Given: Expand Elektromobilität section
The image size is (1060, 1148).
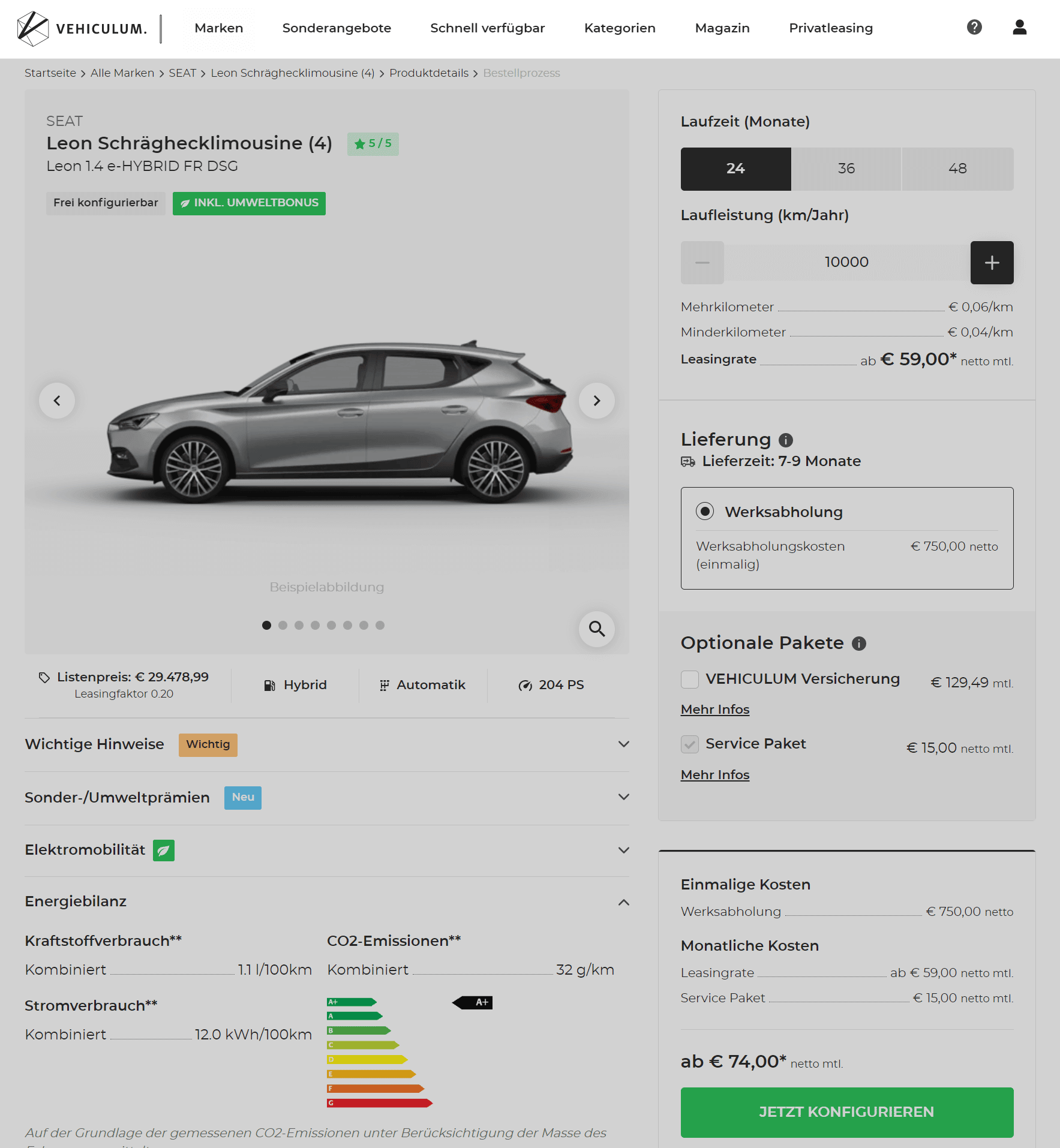Looking at the screenshot, I should [327, 851].
